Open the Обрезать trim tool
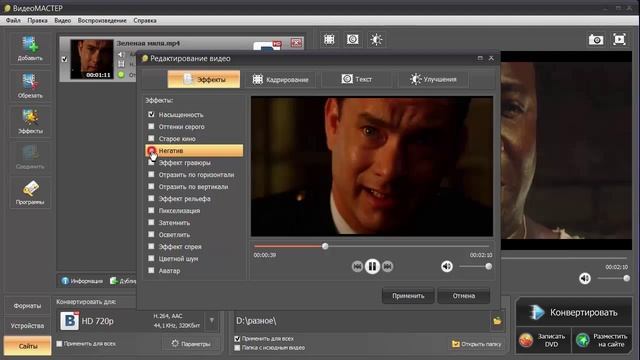This screenshot has width=640, height=360. point(30,86)
